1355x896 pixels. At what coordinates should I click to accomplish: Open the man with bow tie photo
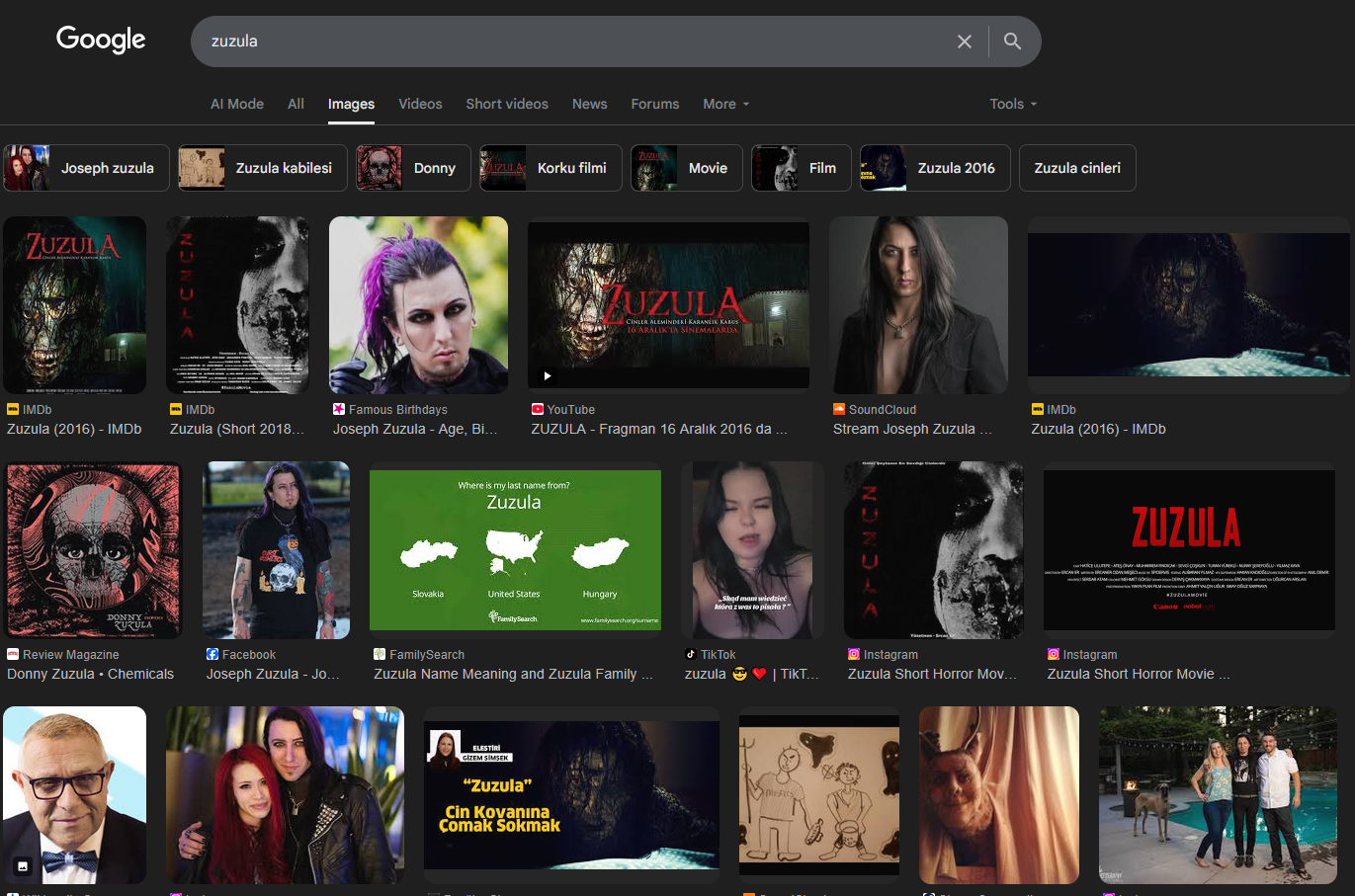tap(75, 795)
